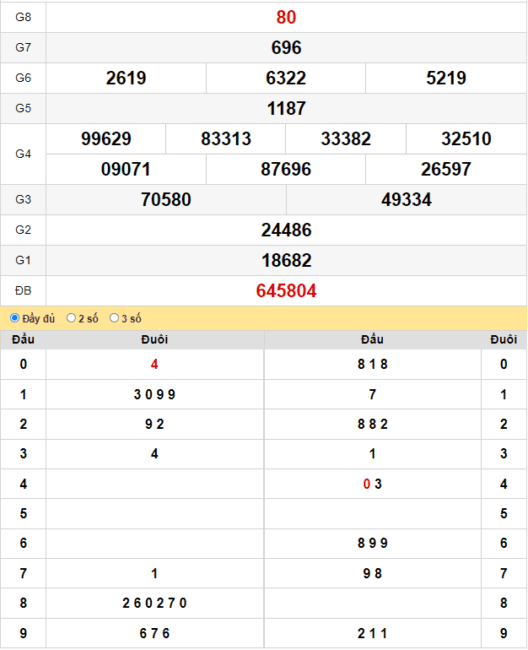528x650 pixels.
Task: Click G8 prize number 80
Action: coord(286,17)
